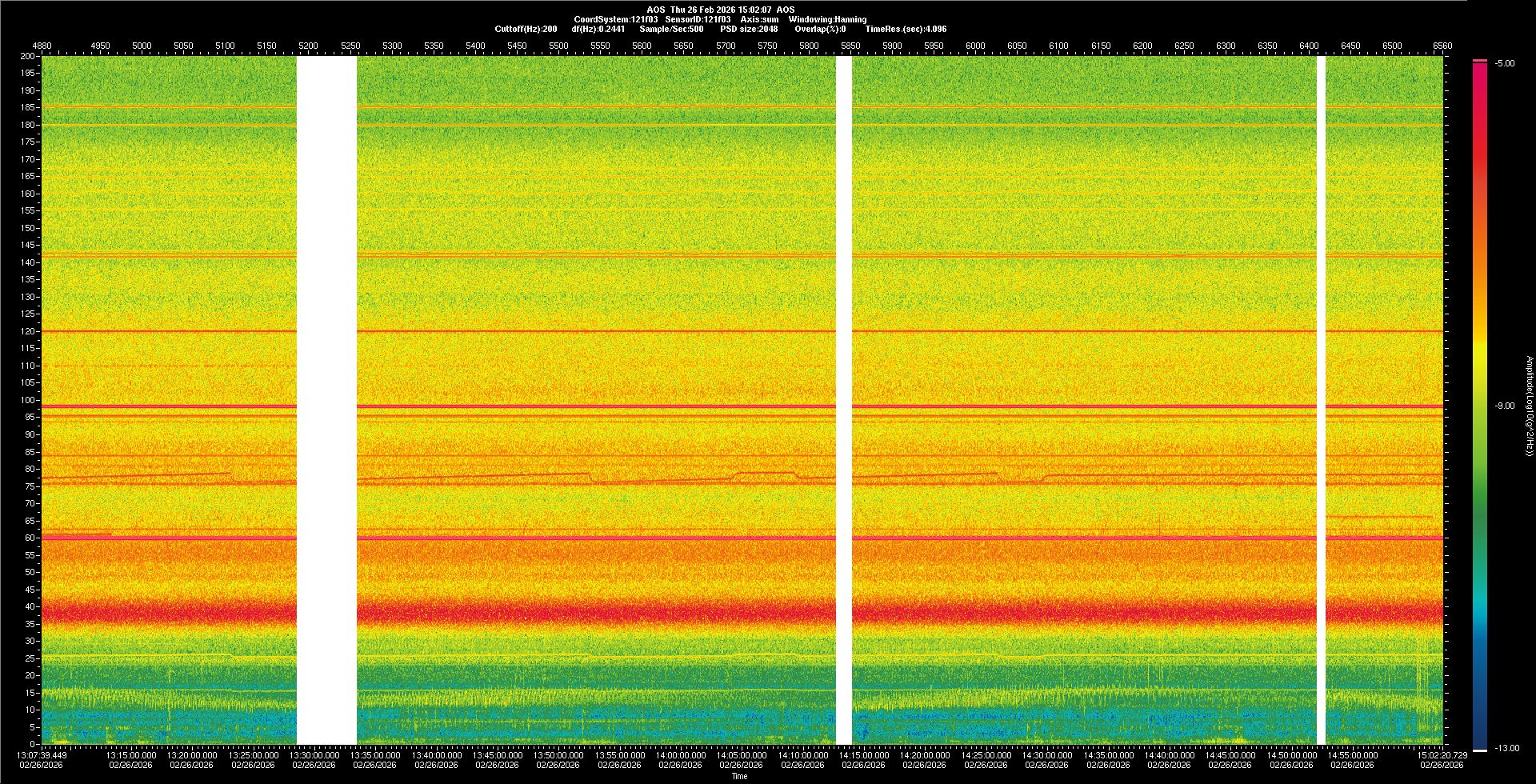Click the 14:00:00.000 time axis label
Screen dimensions: 1536x784
pyautogui.click(x=680, y=754)
